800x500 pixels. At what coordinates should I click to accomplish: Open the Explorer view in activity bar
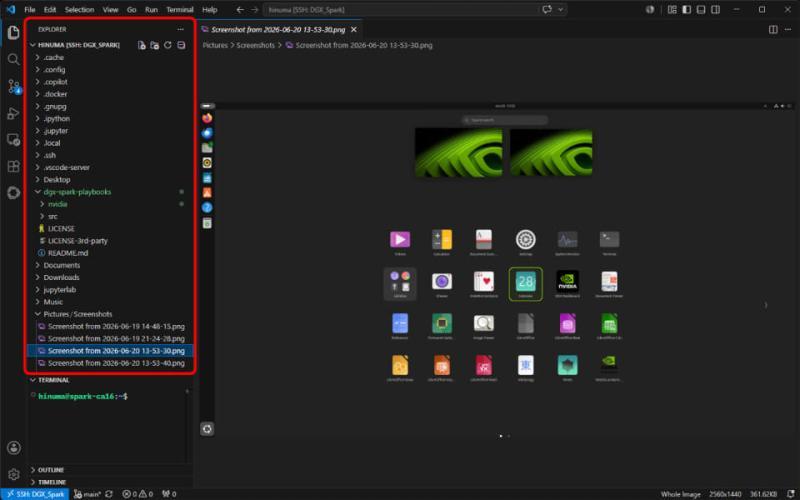14,32
